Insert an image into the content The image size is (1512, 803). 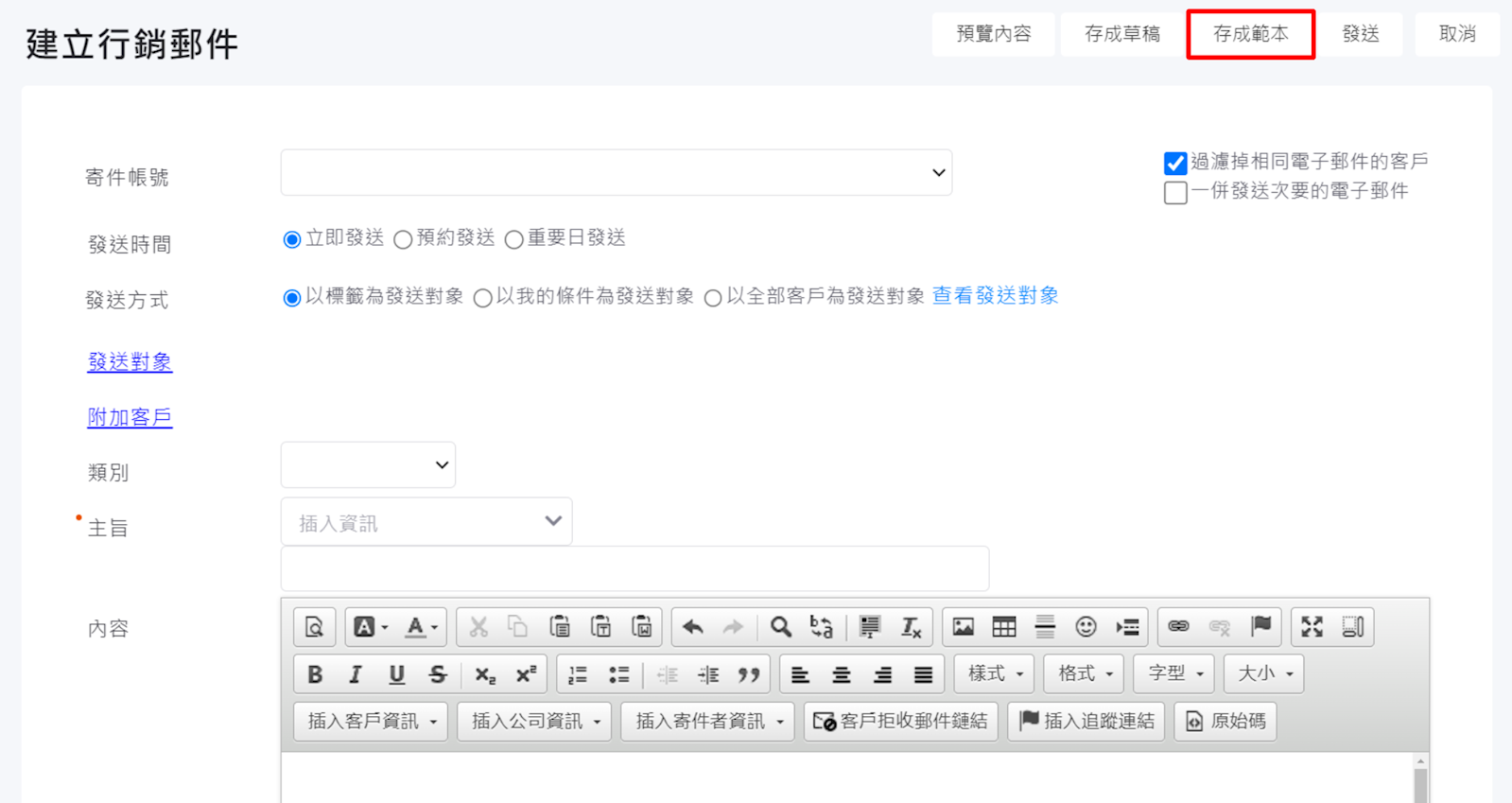[963, 627]
